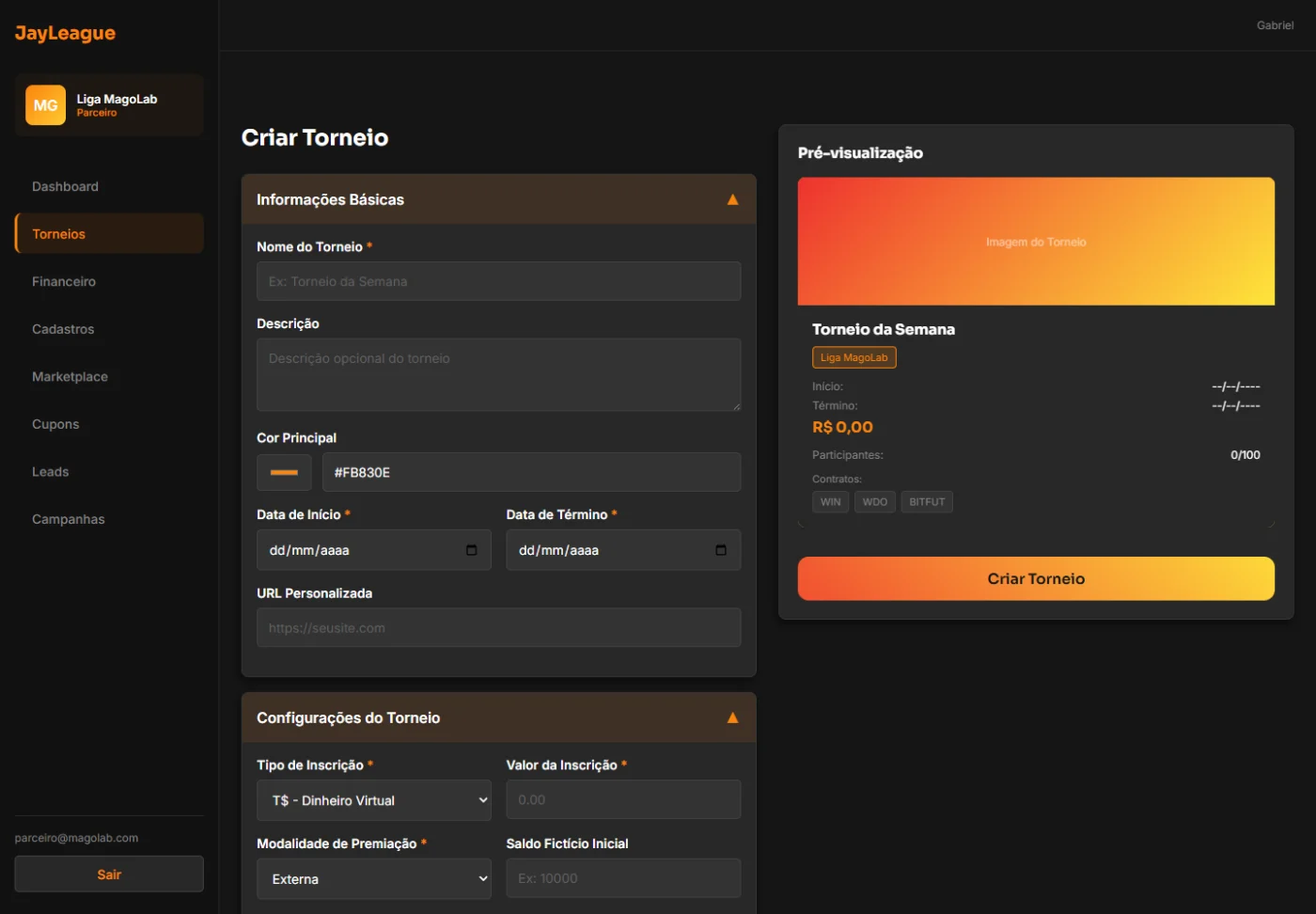Go to Dashboard in the sidebar

point(109,186)
